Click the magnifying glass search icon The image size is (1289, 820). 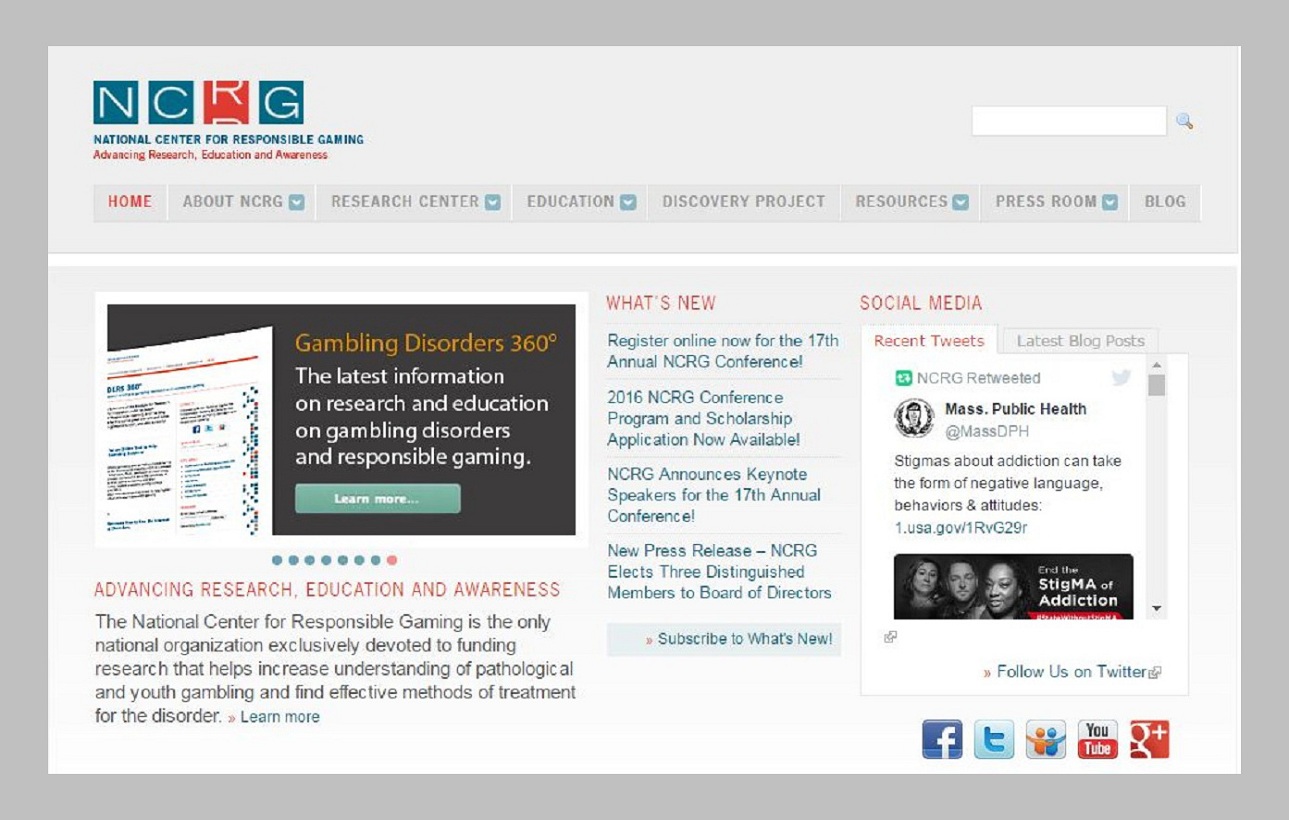coord(1184,121)
